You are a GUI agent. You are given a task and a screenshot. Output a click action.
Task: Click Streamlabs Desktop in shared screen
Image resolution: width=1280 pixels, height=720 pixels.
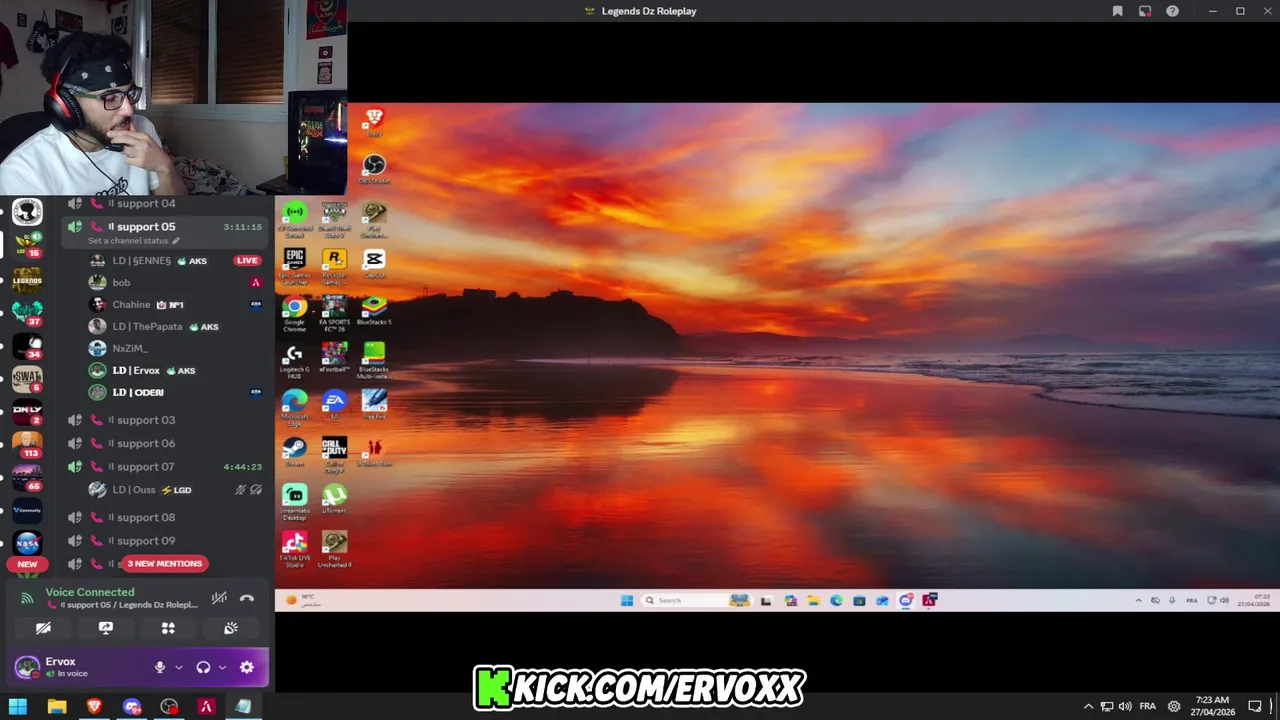pyautogui.click(x=294, y=502)
